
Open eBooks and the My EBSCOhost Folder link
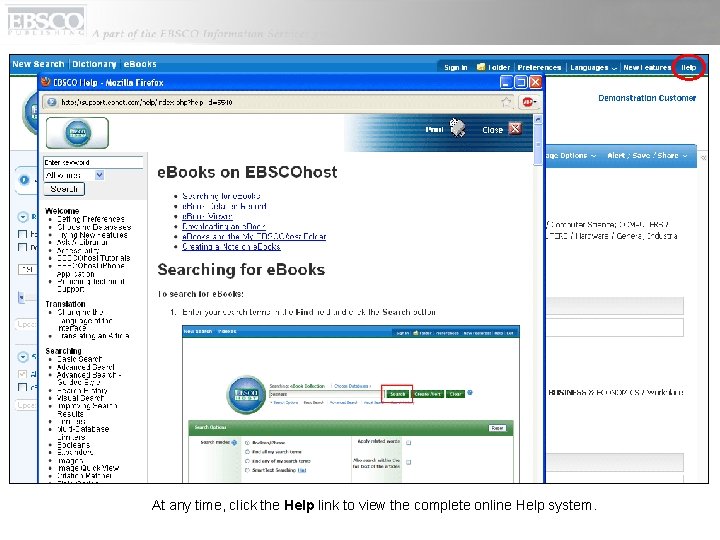click(x=254, y=236)
